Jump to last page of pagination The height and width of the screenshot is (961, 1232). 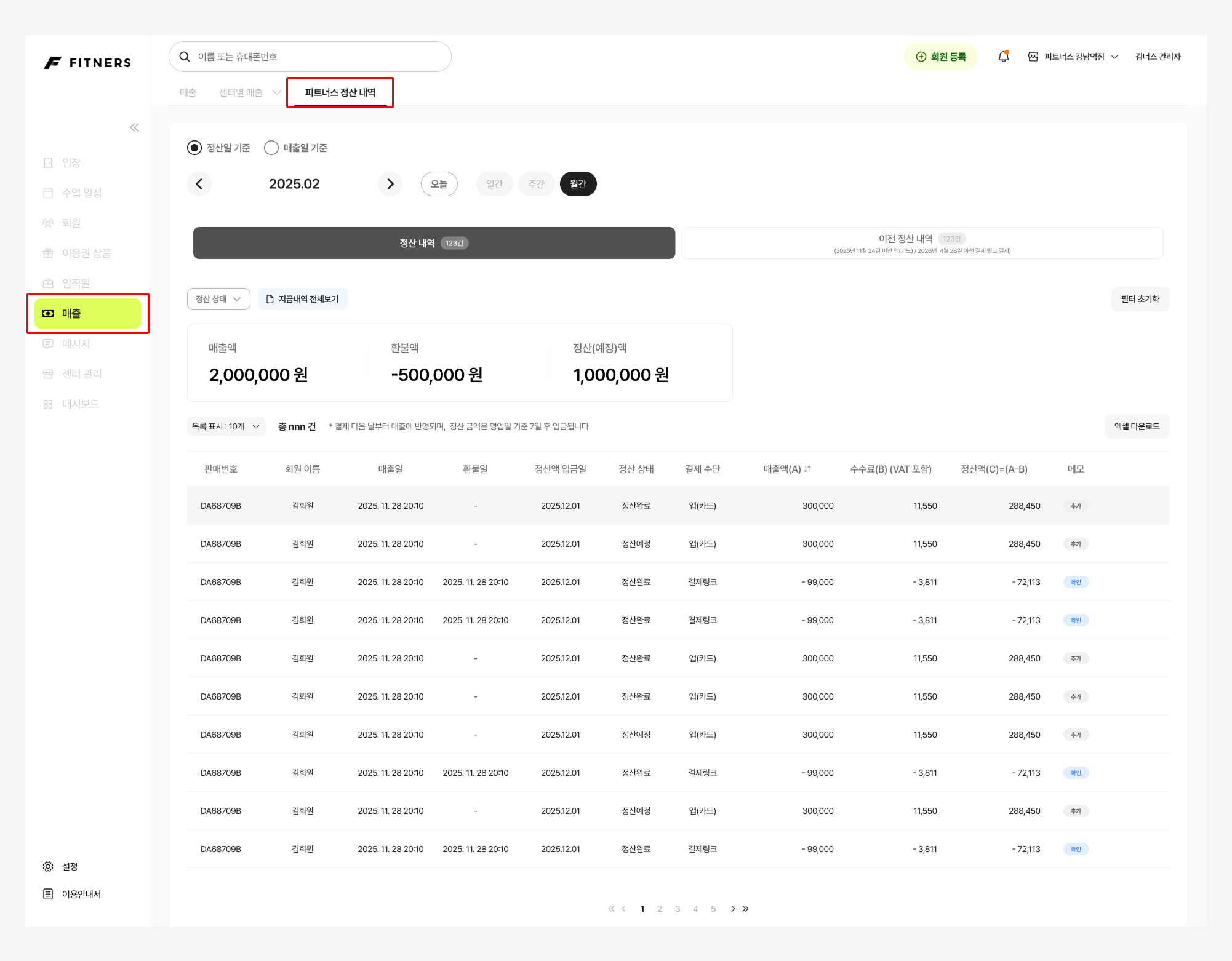(x=745, y=909)
